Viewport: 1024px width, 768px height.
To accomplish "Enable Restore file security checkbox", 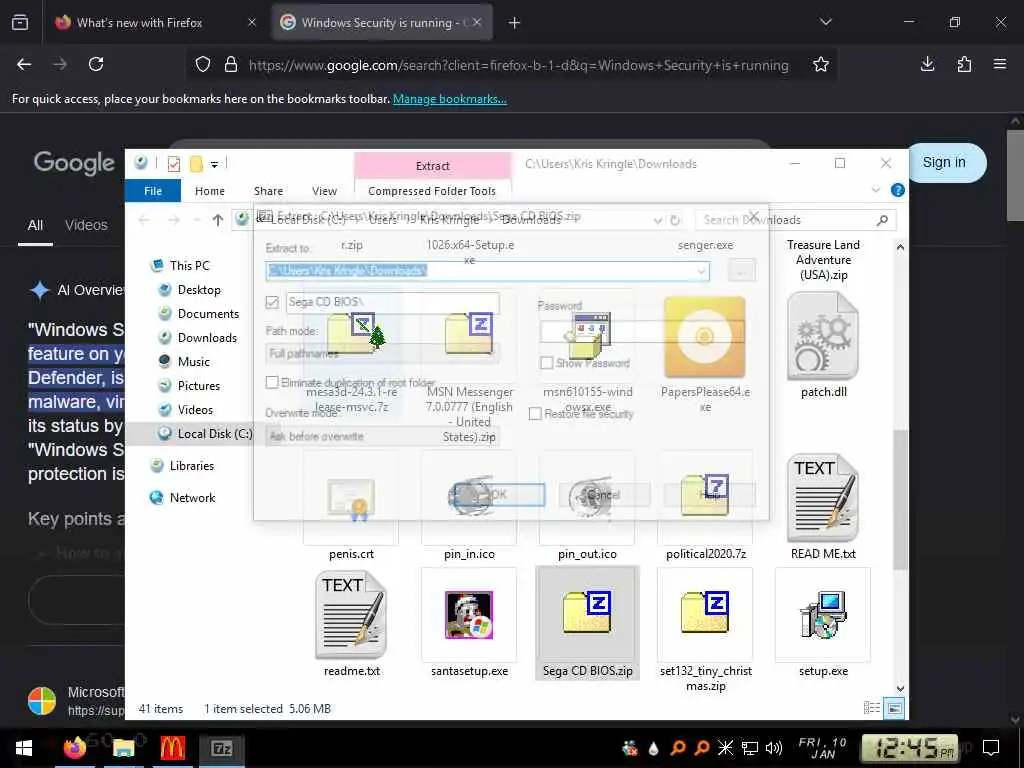I will pos(535,413).
